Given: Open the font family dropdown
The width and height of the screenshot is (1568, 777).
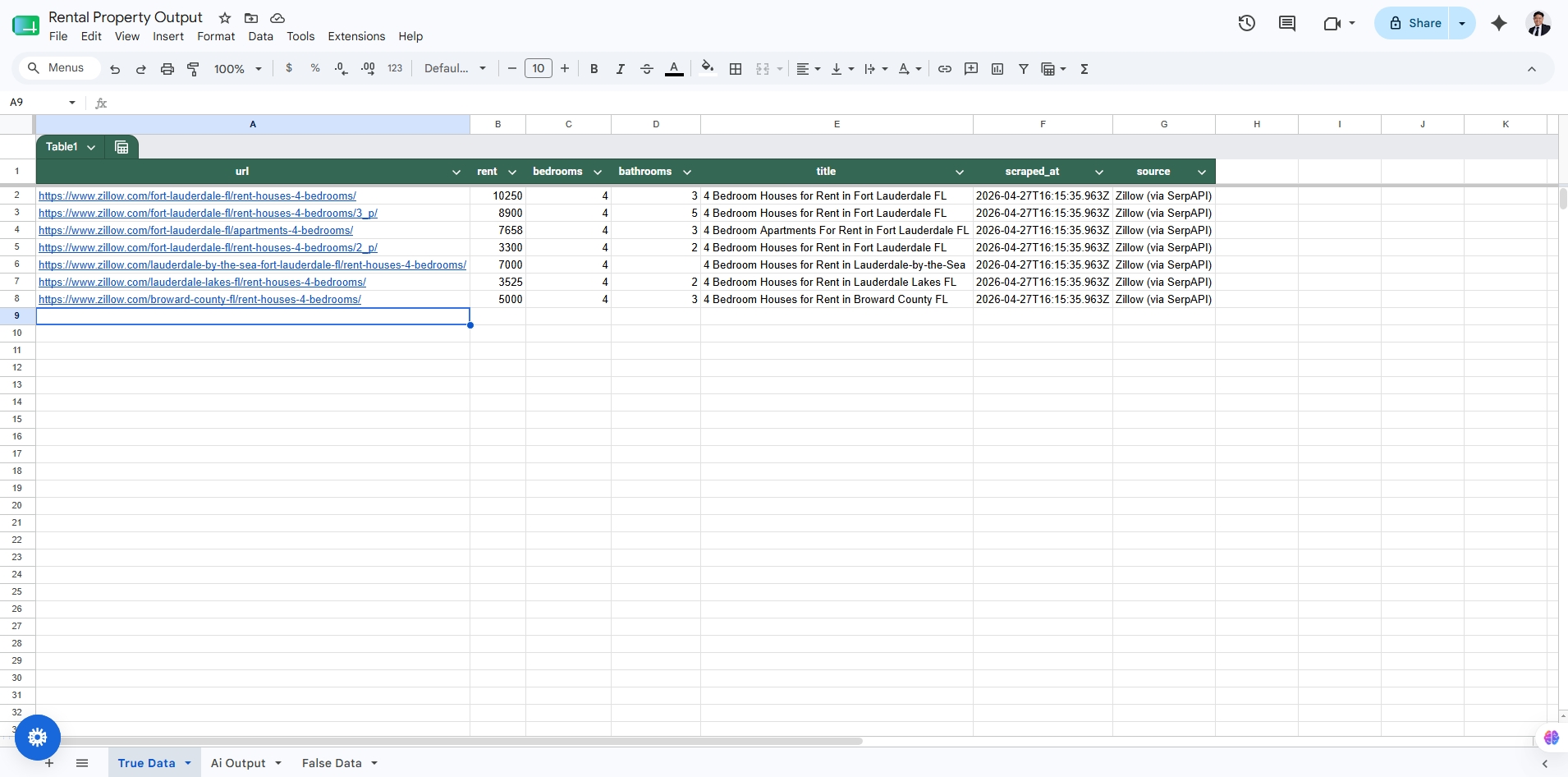Looking at the screenshot, I should (455, 68).
